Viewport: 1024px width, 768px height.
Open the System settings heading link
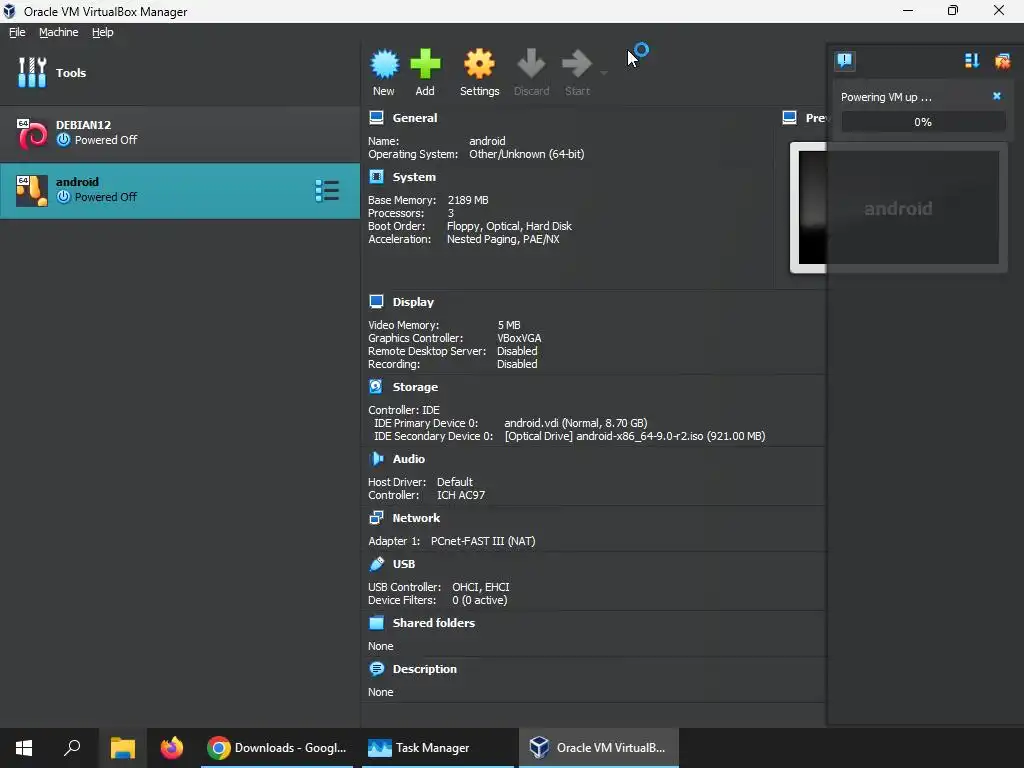tap(414, 177)
